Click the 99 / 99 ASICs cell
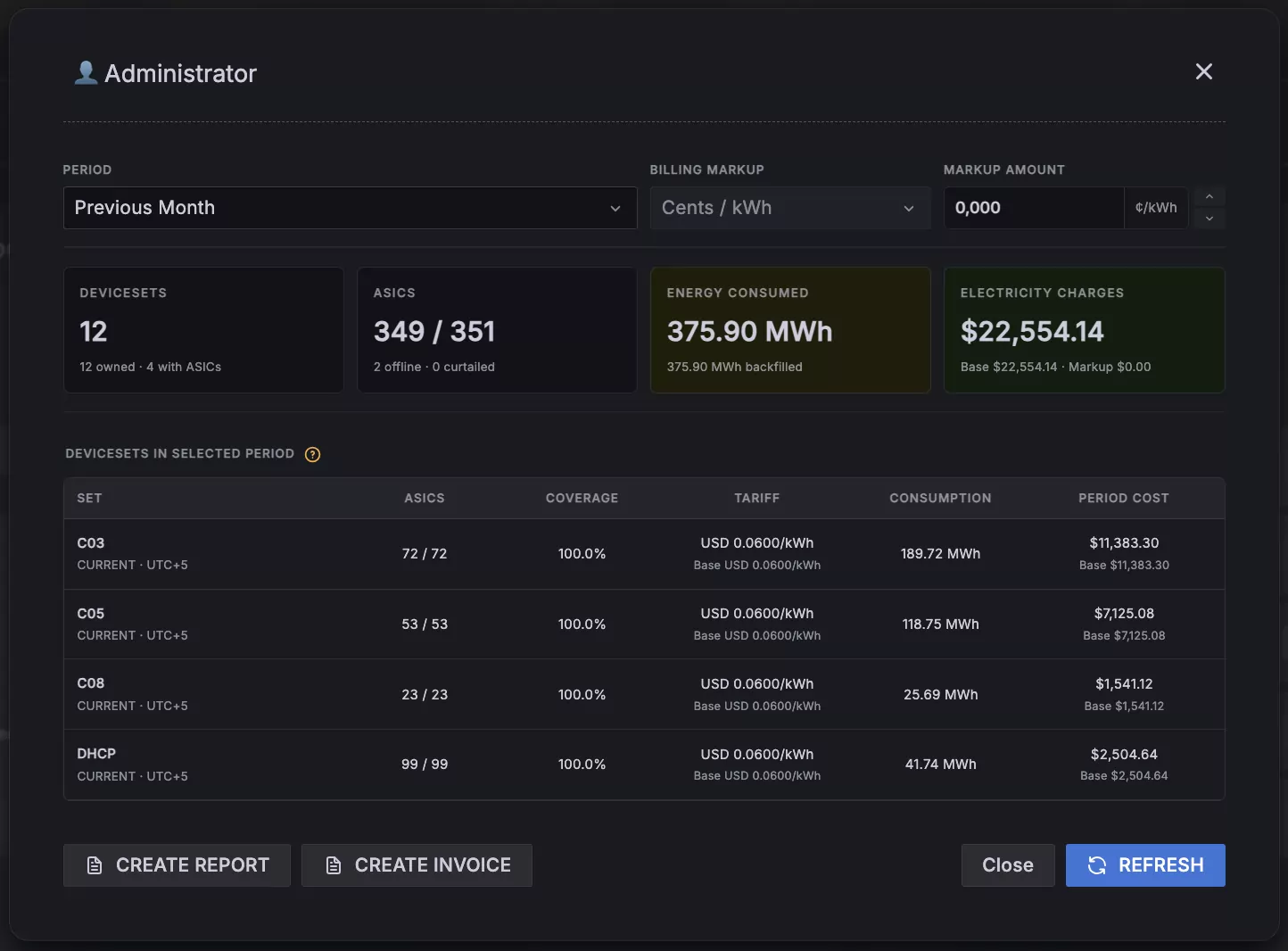The width and height of the screenshot is (1288, 951). pyautogui.click(x=425, y=765)
